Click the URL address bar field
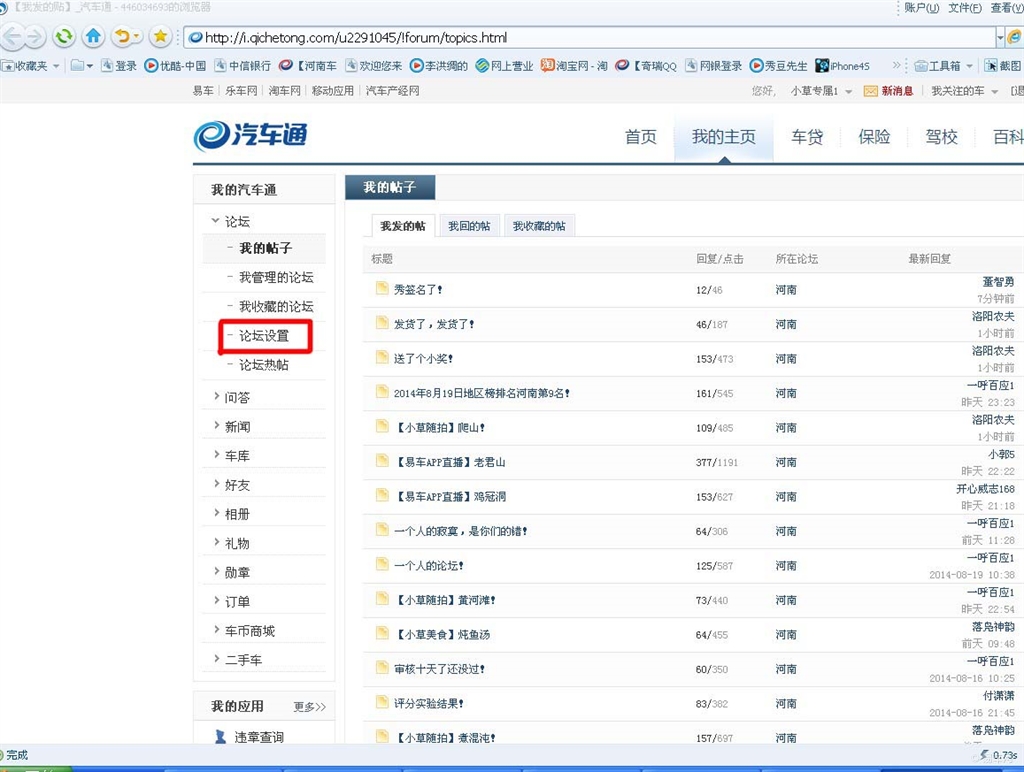The height and width of the screenshot is (772, 1024). click(590, 38)
